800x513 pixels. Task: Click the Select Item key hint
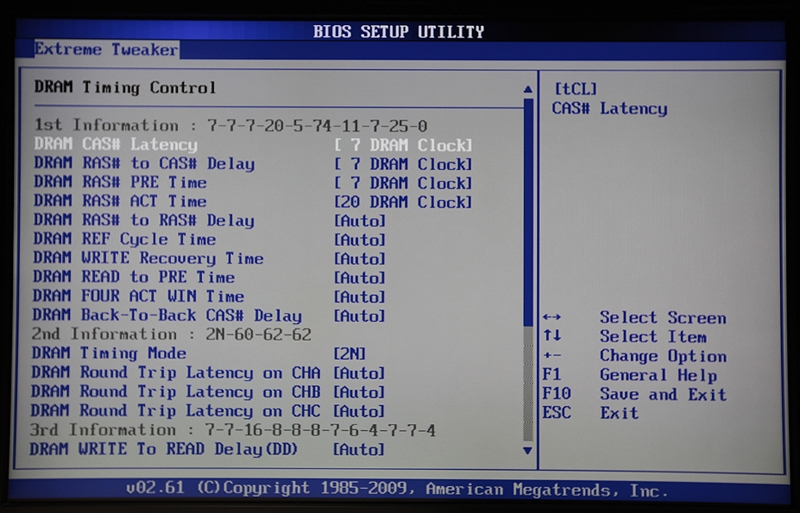coord(624,336)
